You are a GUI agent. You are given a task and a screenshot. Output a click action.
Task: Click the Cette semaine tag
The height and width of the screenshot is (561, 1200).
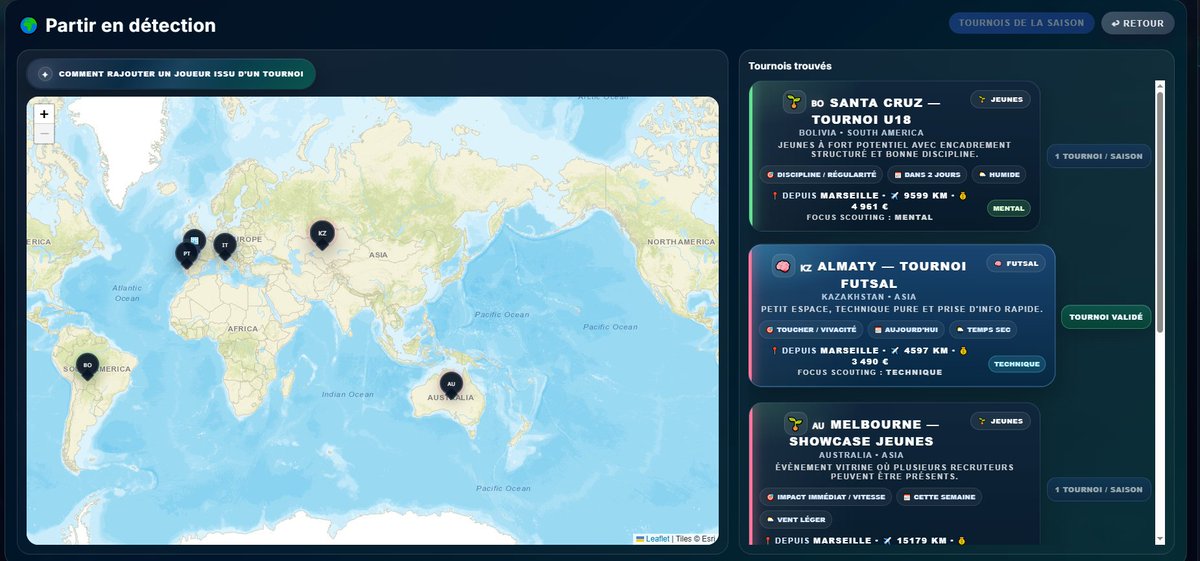coord(940,497)
